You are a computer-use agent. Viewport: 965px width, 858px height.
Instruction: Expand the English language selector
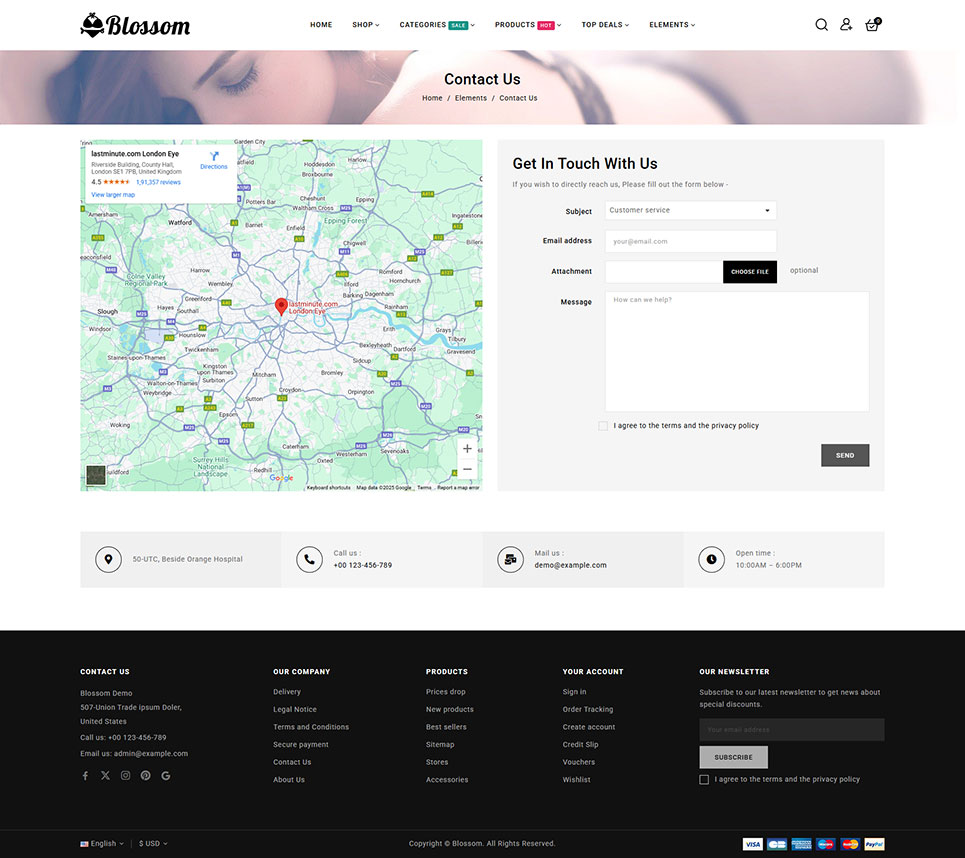coord(102,843)
